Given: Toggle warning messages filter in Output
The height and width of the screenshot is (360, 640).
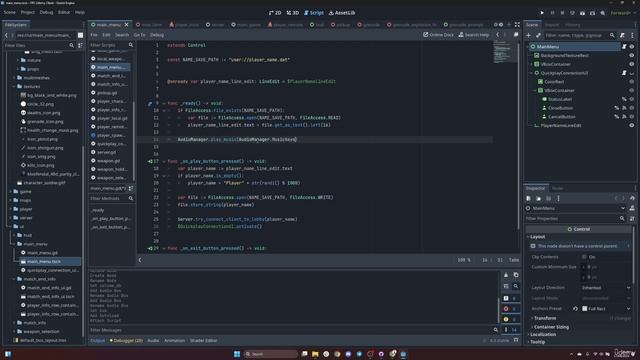Looking at the screenshot, I should click(510, 319).
